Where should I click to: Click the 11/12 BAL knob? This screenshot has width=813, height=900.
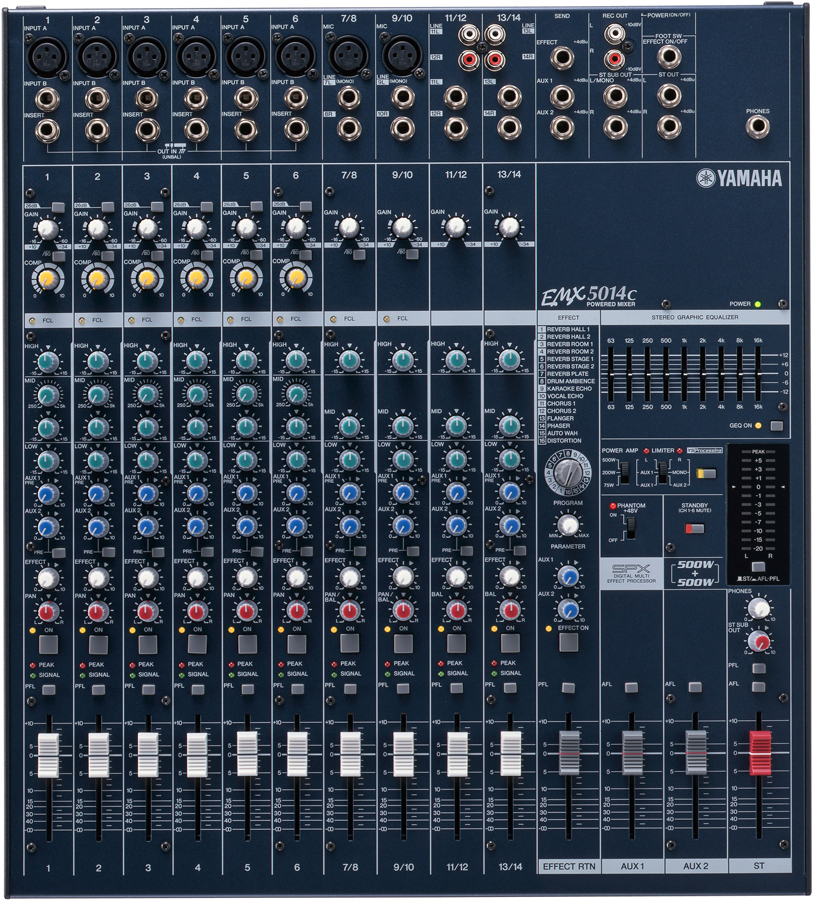pos(456,610)
